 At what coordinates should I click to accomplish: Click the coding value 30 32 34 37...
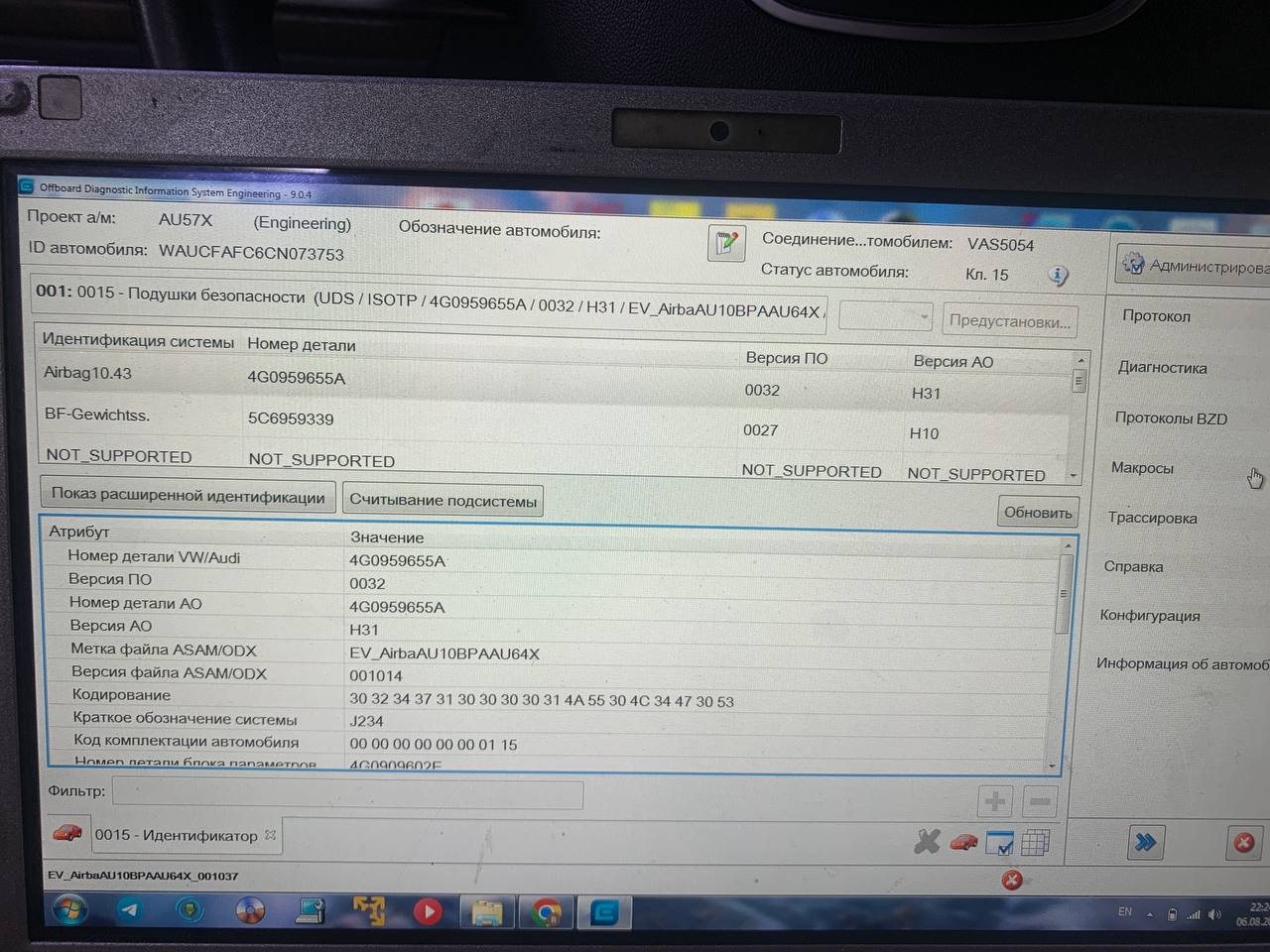542,701
